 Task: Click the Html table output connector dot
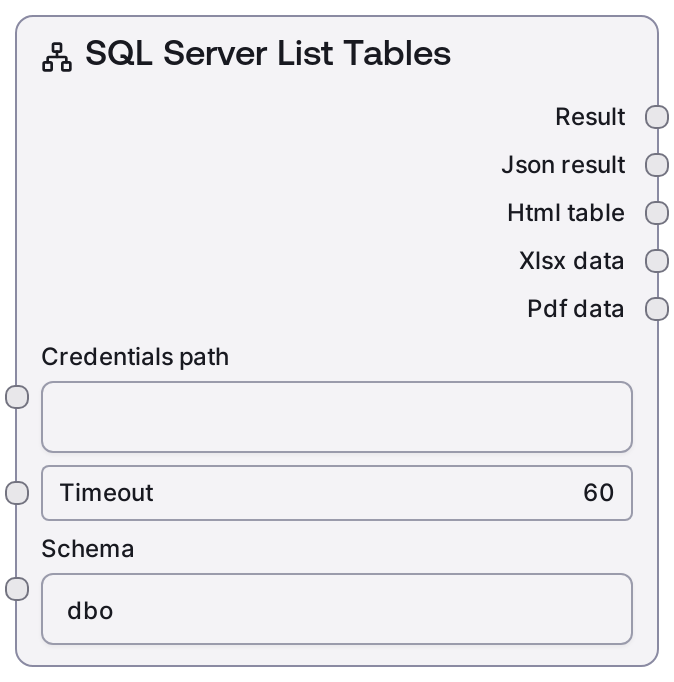pos(657,213)
